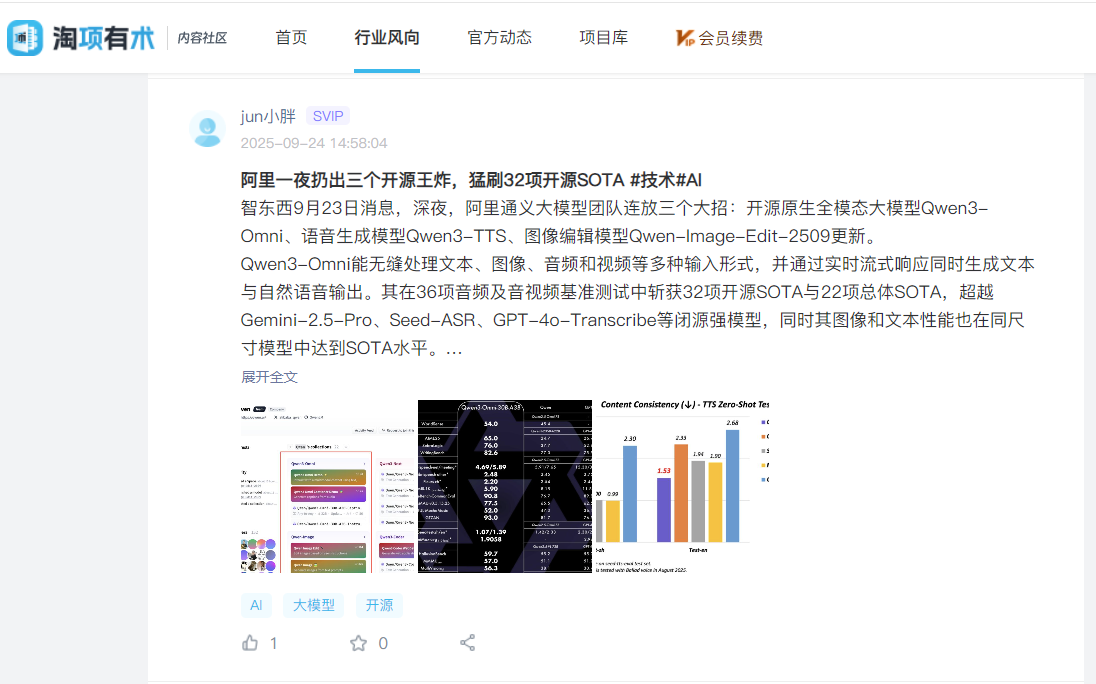
Task: Open the 官方动态 tab
Action: click(x=499, y=38)
